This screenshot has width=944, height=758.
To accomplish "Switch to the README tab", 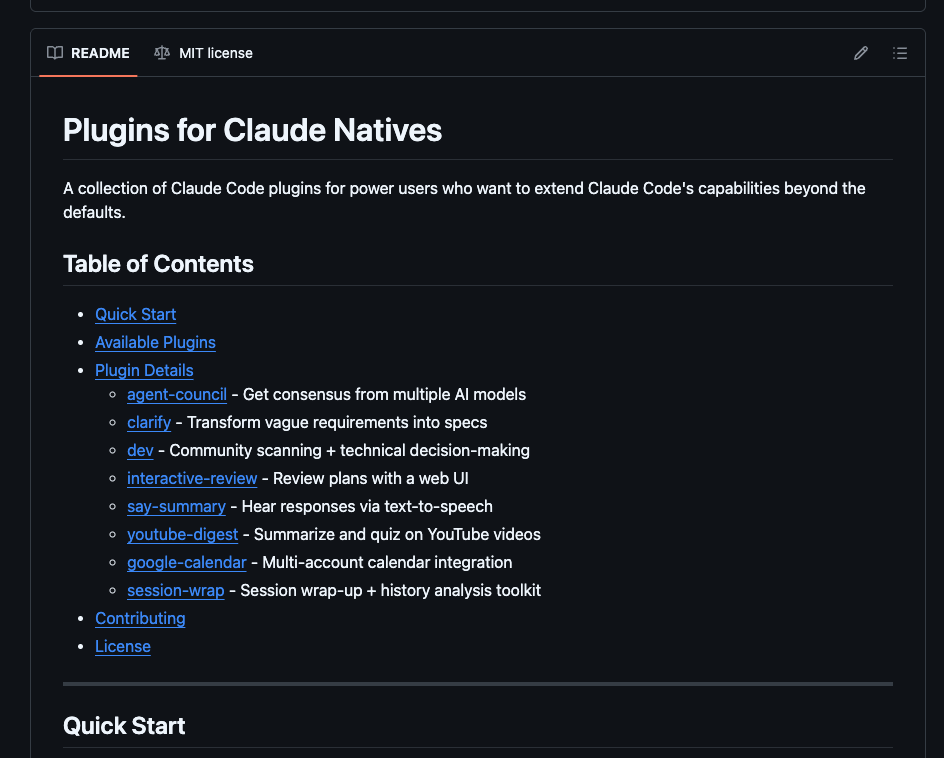I will click(100, 53).
